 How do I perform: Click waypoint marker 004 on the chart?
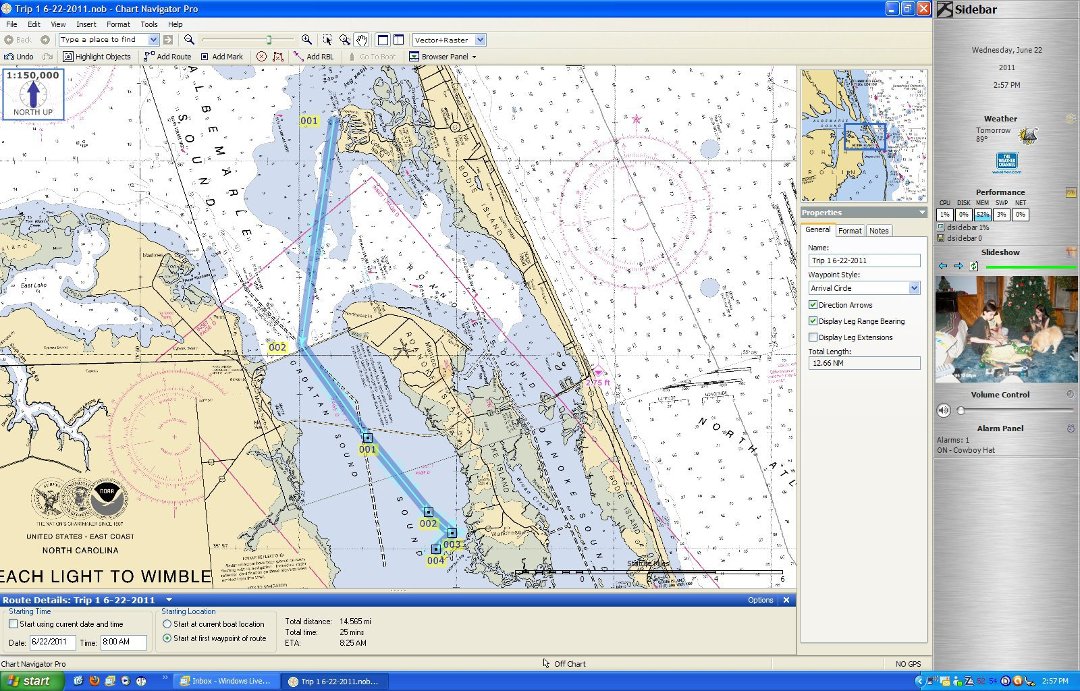(x=435, y=549)
